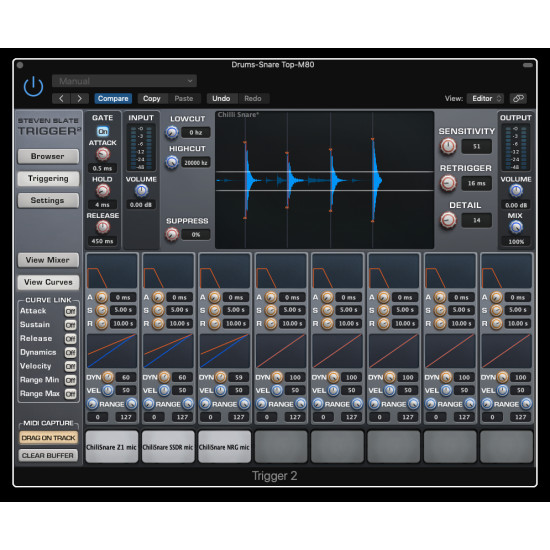Click the Lowcut value field 0 hz
Screen dimensions: 550x550
click(x=196, y=132)
